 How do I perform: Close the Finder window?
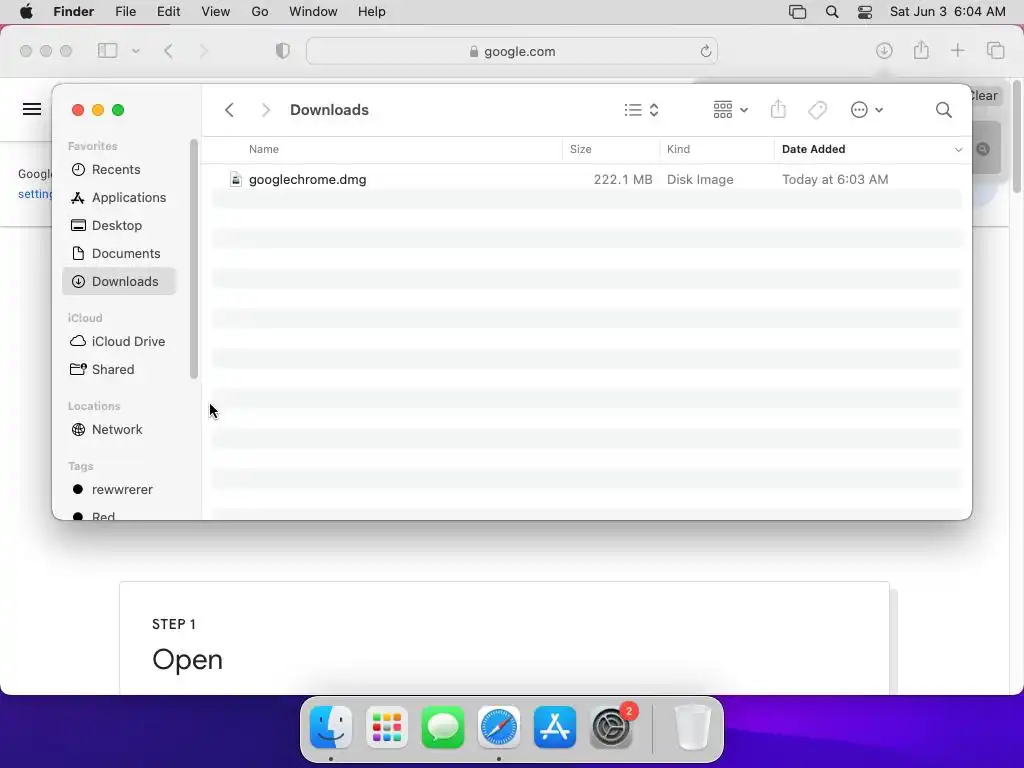click(78, 110)
